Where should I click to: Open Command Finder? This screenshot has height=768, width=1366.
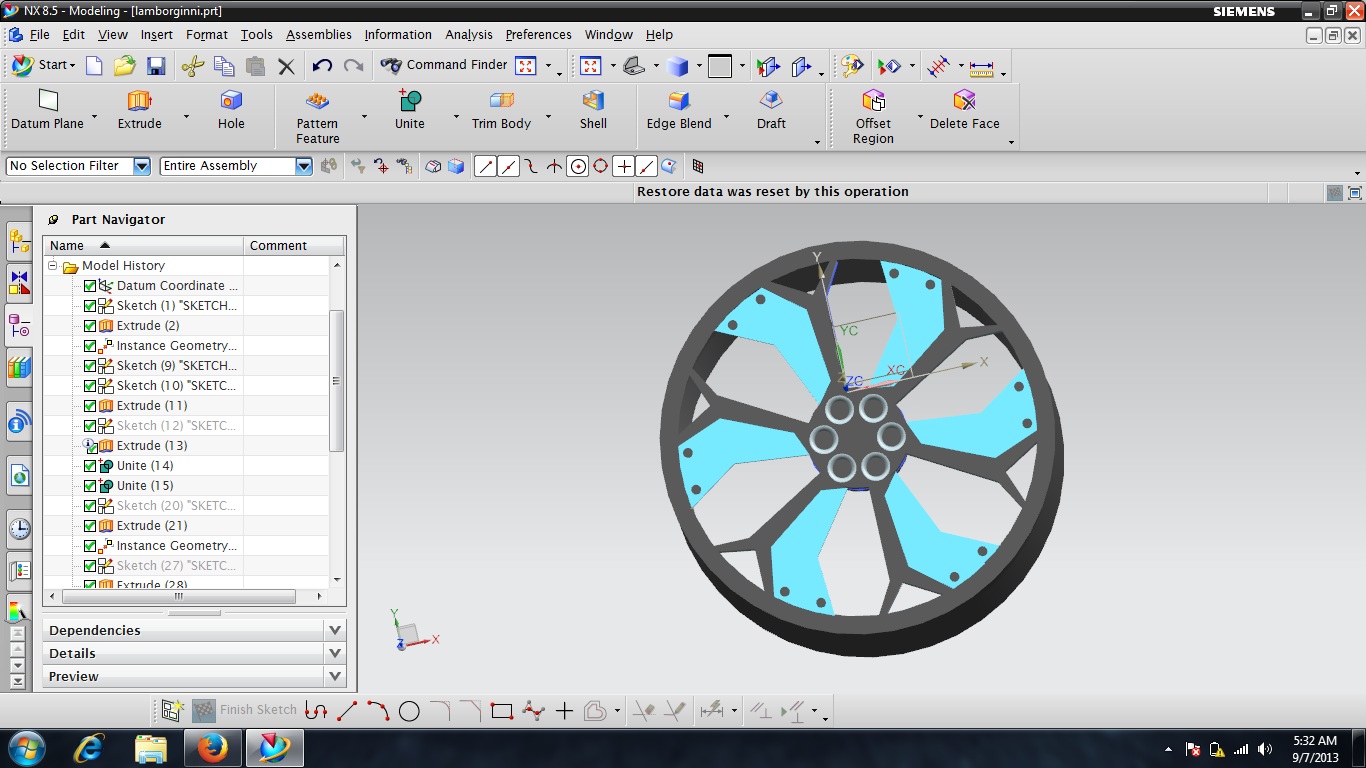445,65
